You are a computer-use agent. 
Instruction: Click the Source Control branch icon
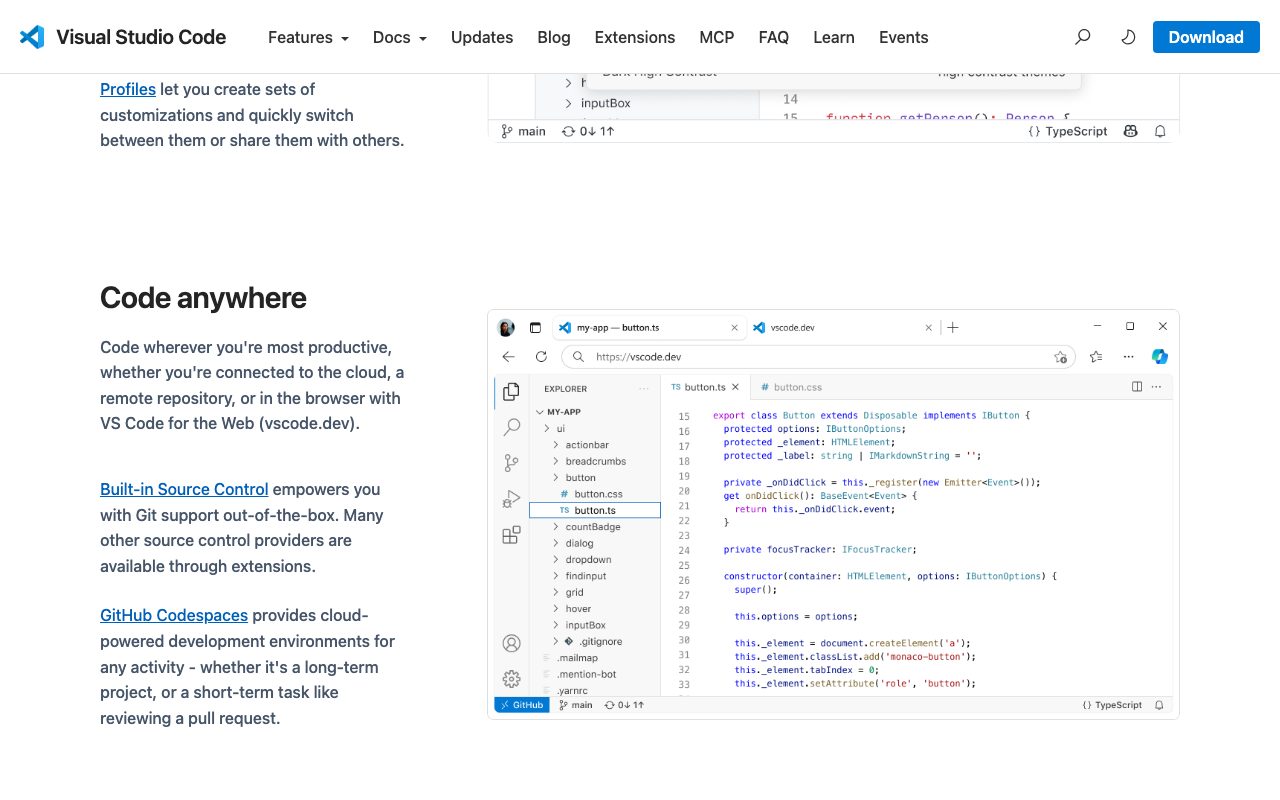511,463
